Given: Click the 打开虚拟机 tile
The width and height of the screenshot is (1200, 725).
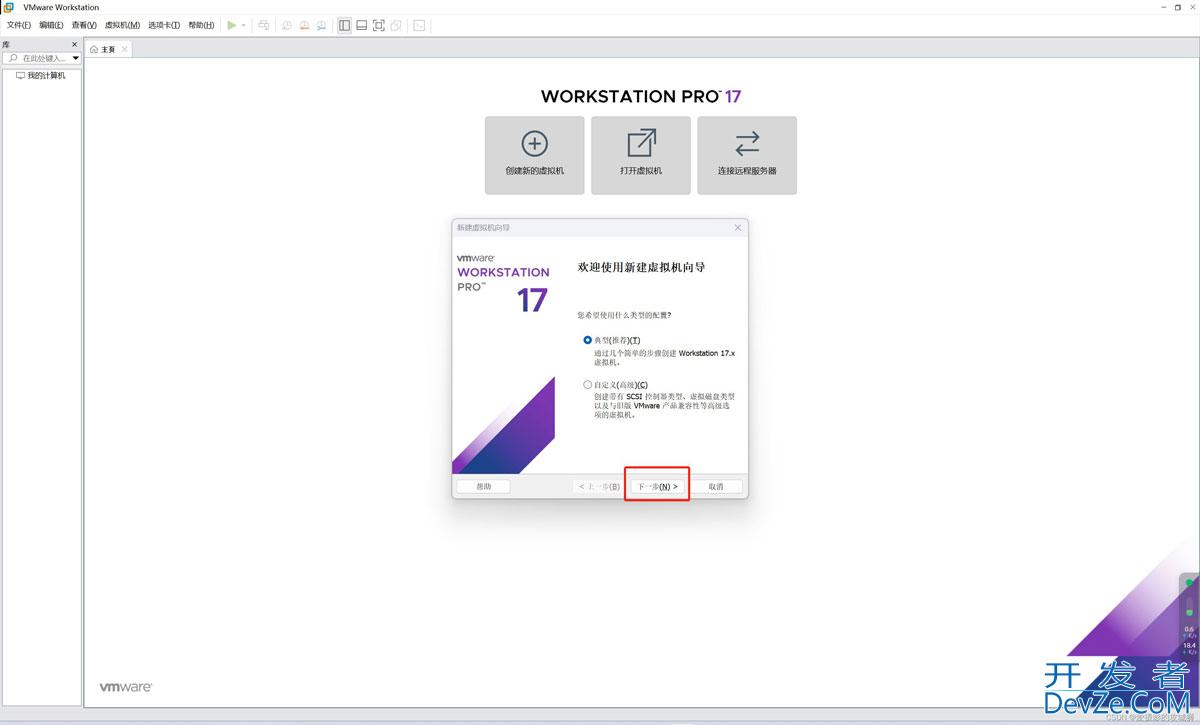Looking at the screenshot, I should 641,155.
